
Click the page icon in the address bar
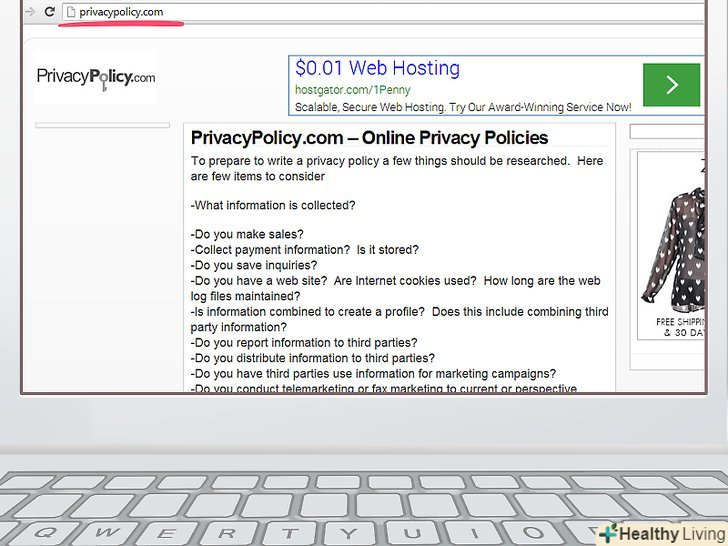tap(71, 12)
